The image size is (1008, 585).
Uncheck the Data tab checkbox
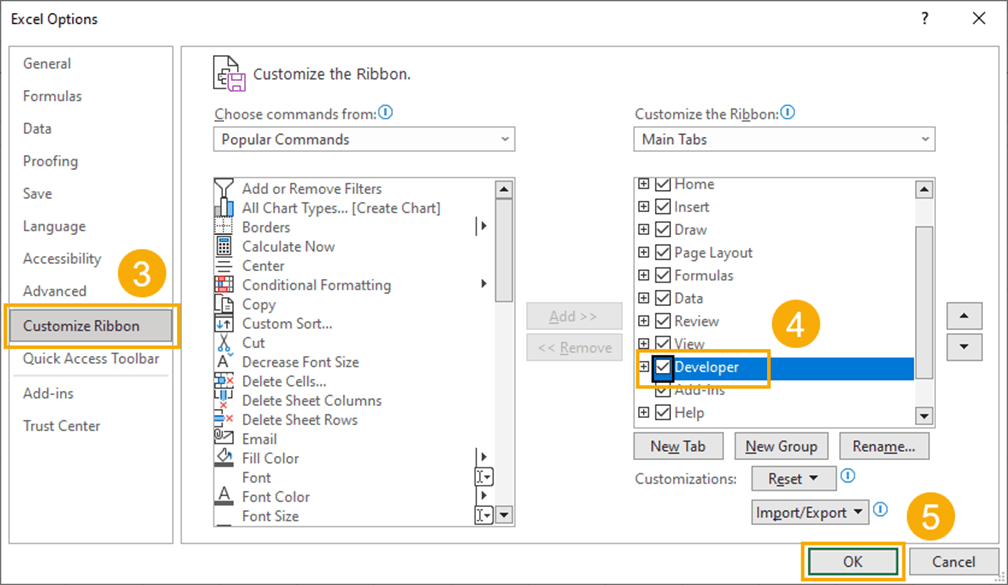click(x=663, y=298)
